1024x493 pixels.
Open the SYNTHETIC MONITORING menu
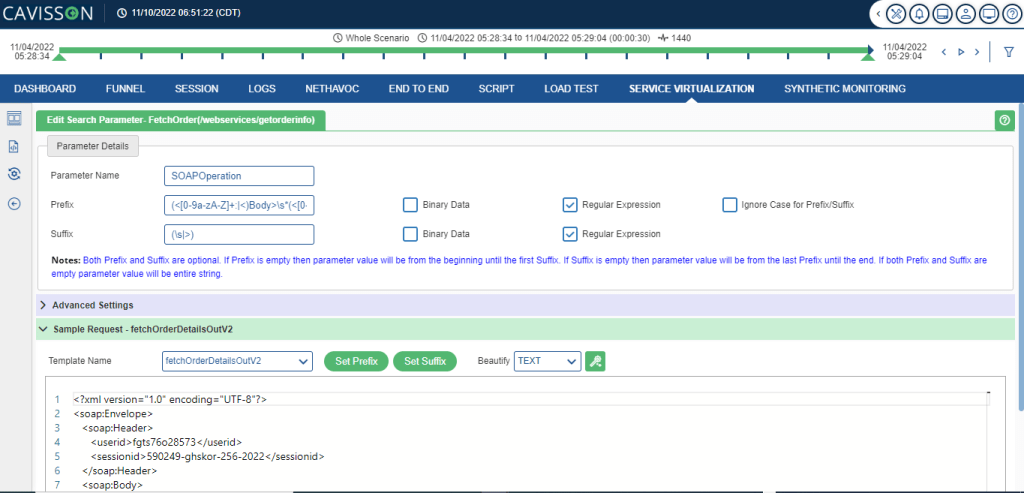point(845,89)
